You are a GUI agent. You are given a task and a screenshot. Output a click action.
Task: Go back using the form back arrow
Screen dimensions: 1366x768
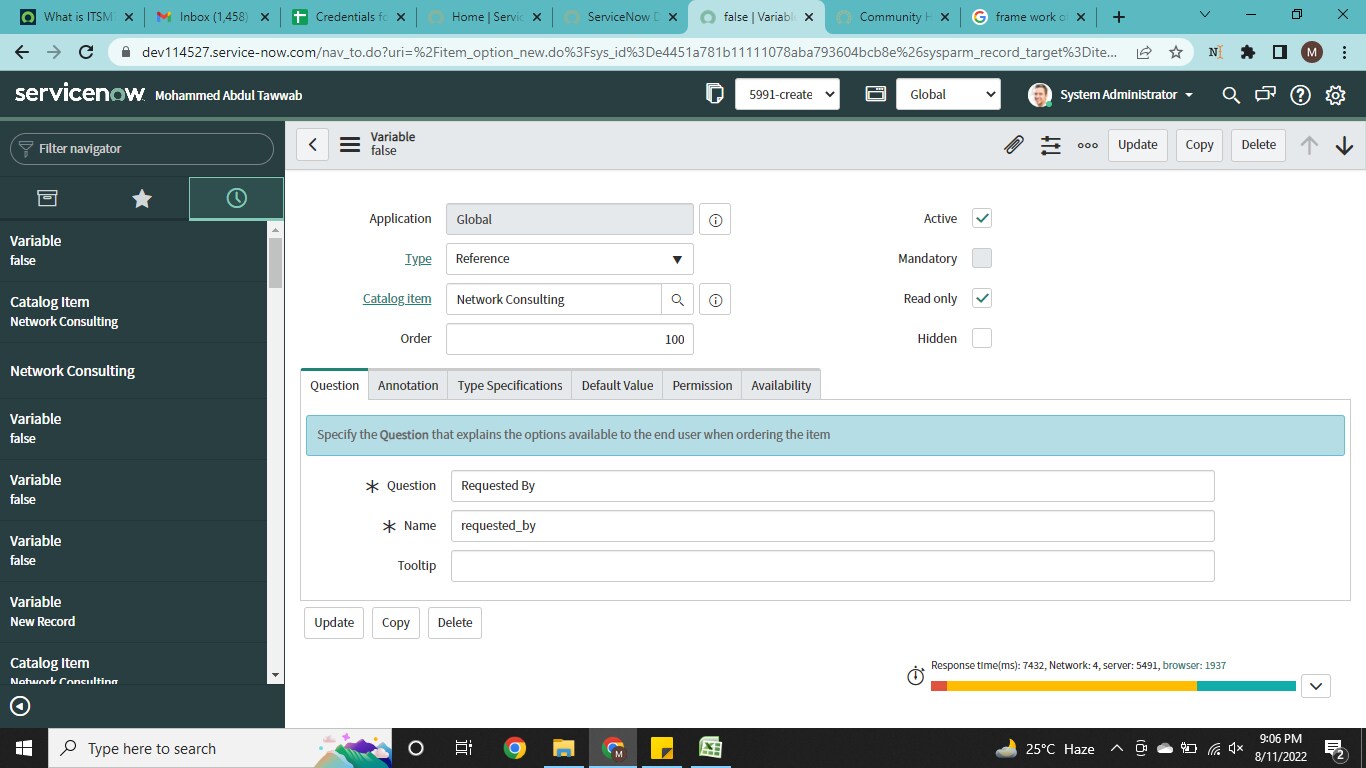tap(312, 145)
